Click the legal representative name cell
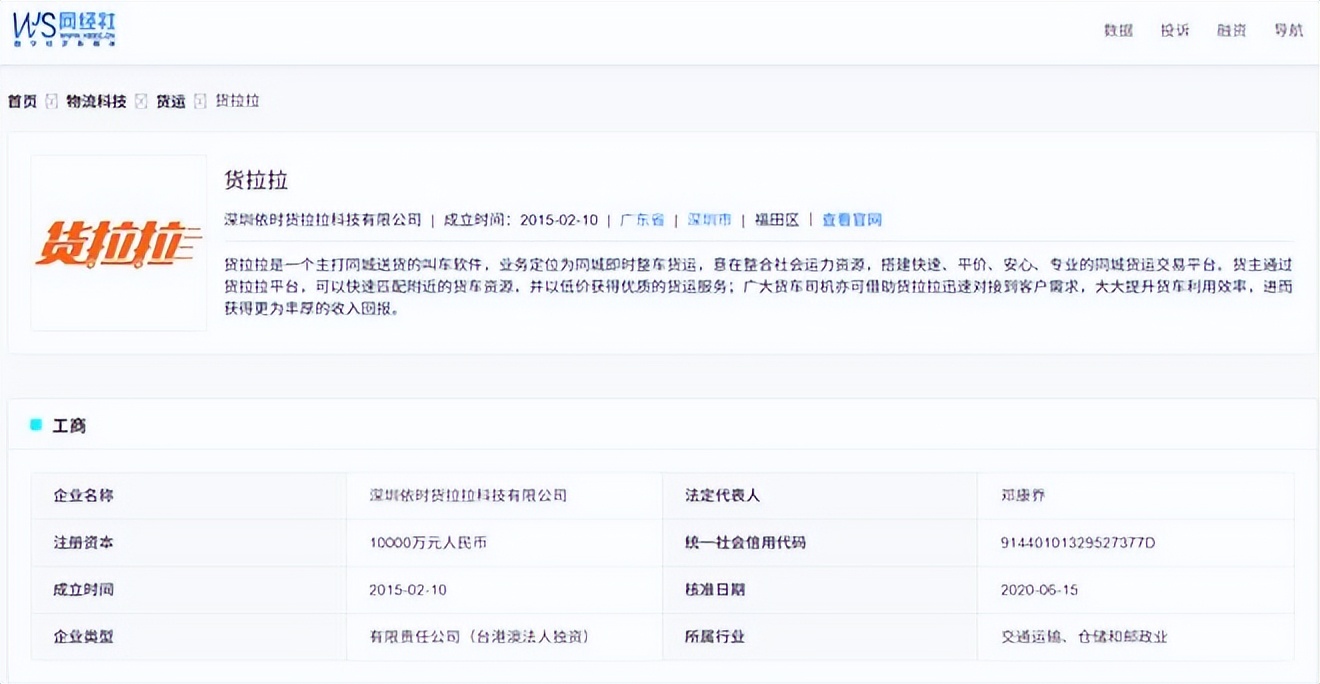This screenshot has width=1320, height=684. click(1135, 496)
